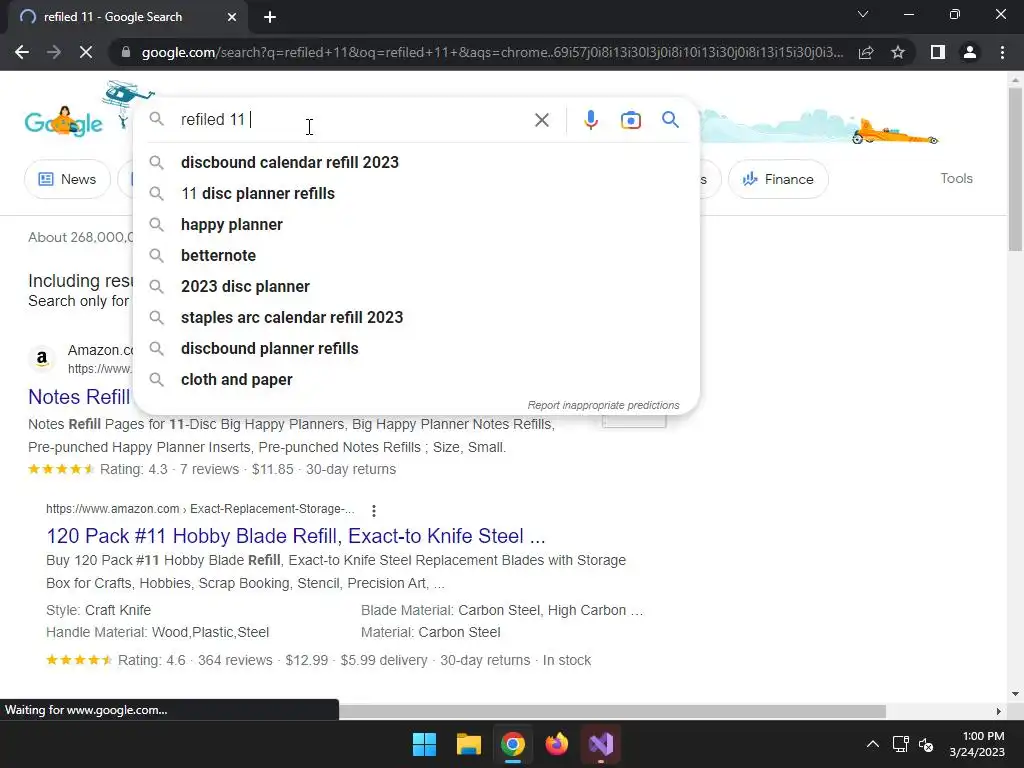Open the tab search chevron
This screenshot has width=1024, height=768.
[x=863, y=14]
